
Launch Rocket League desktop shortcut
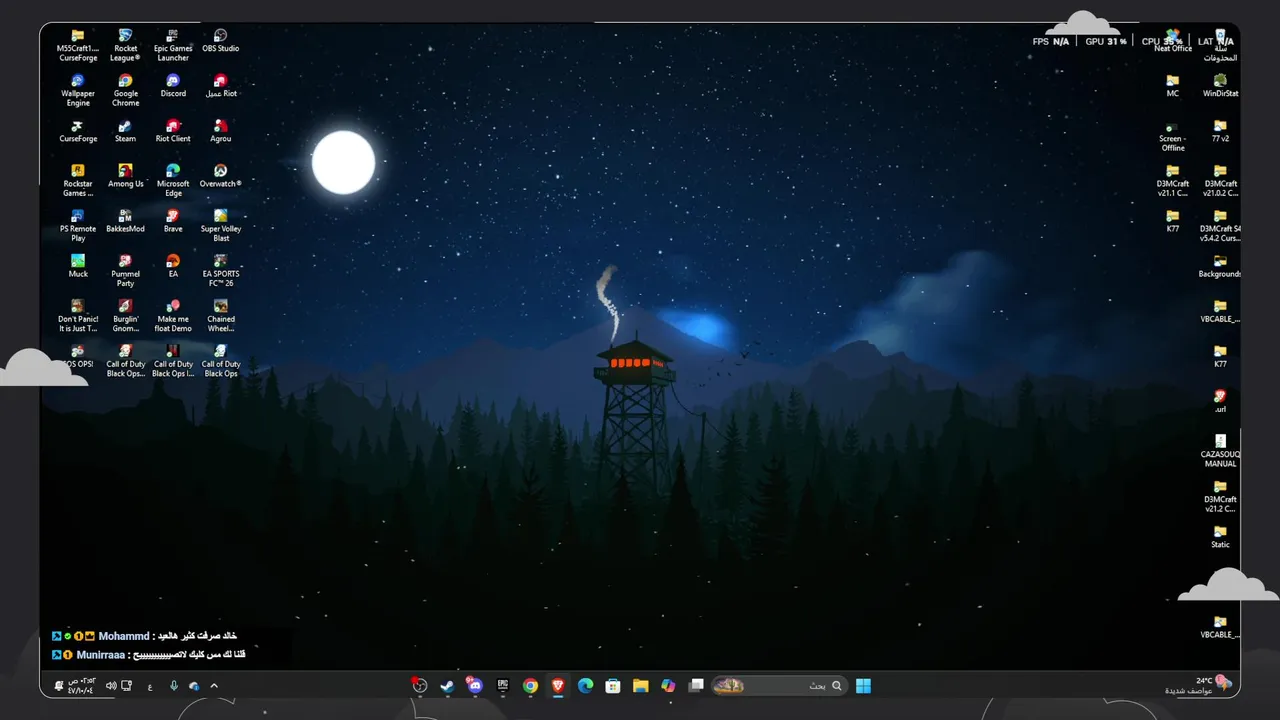click(x=125, y=45)
